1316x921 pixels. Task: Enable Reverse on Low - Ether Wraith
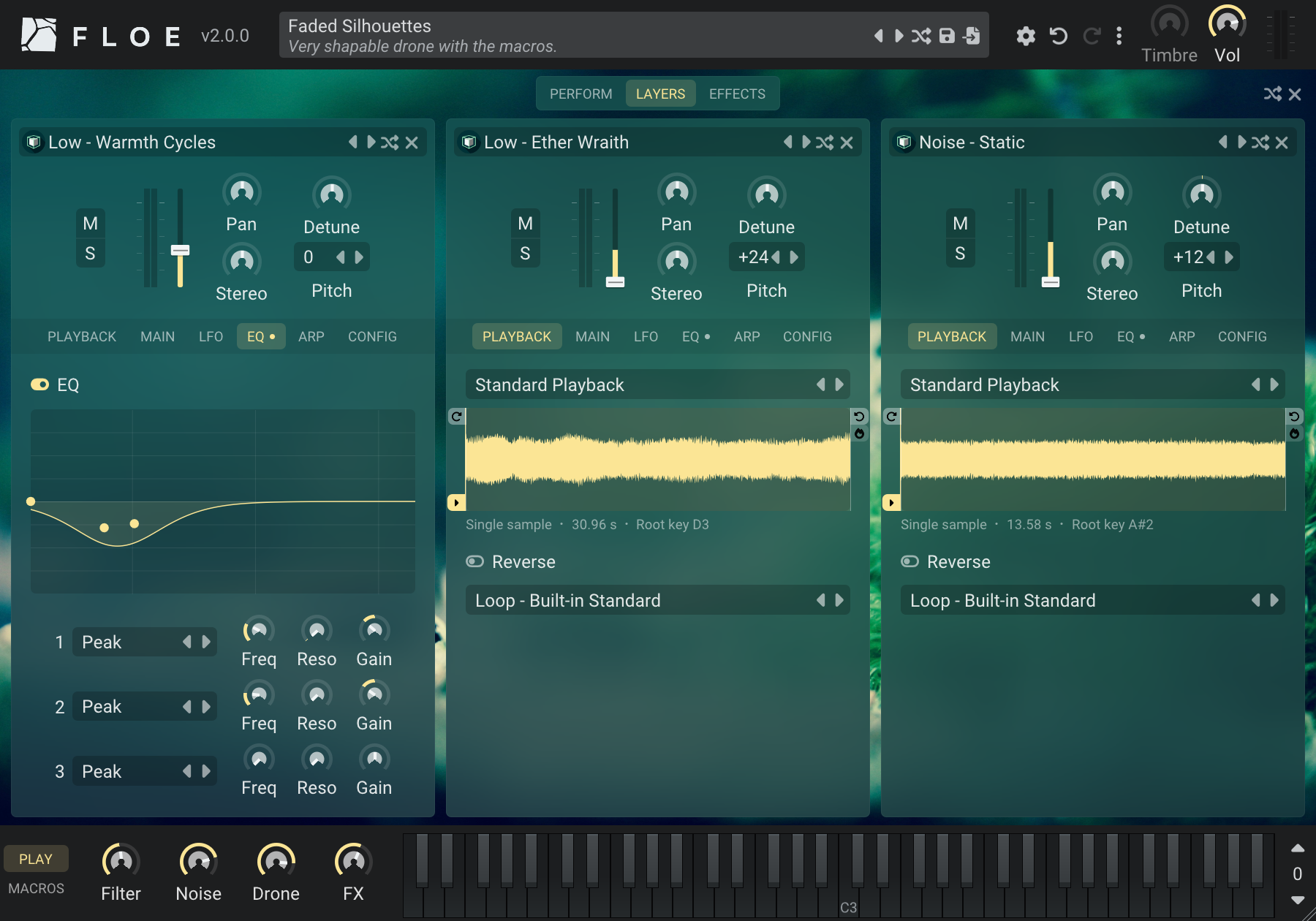click(475, 561)
